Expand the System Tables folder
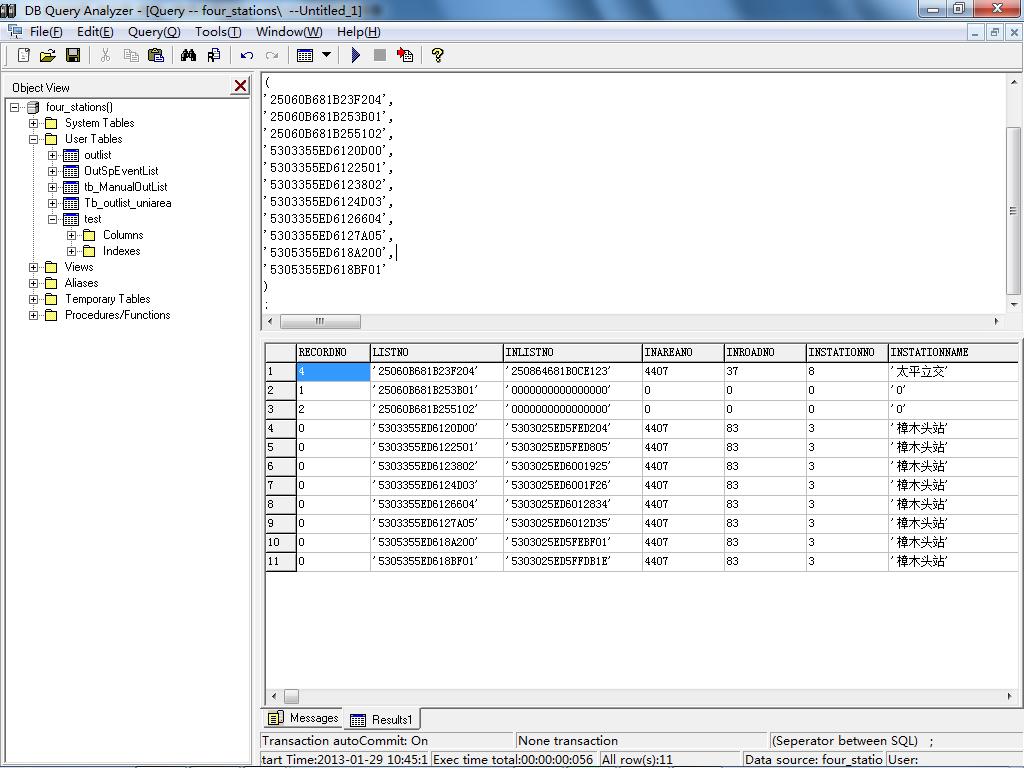1024x768 pixels. tap(34, 123)
